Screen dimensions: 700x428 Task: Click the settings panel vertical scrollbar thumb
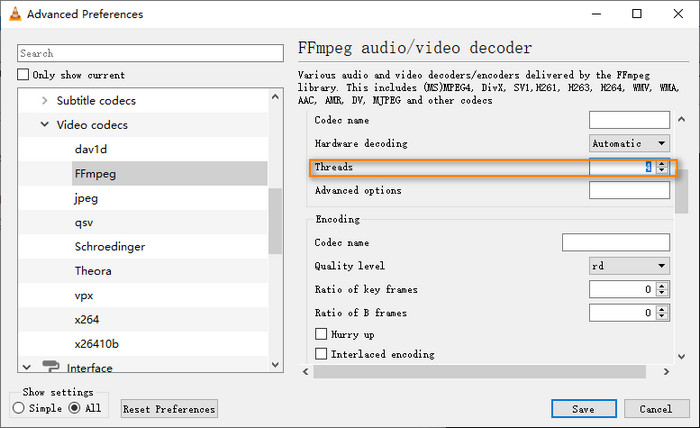(681, 191)
